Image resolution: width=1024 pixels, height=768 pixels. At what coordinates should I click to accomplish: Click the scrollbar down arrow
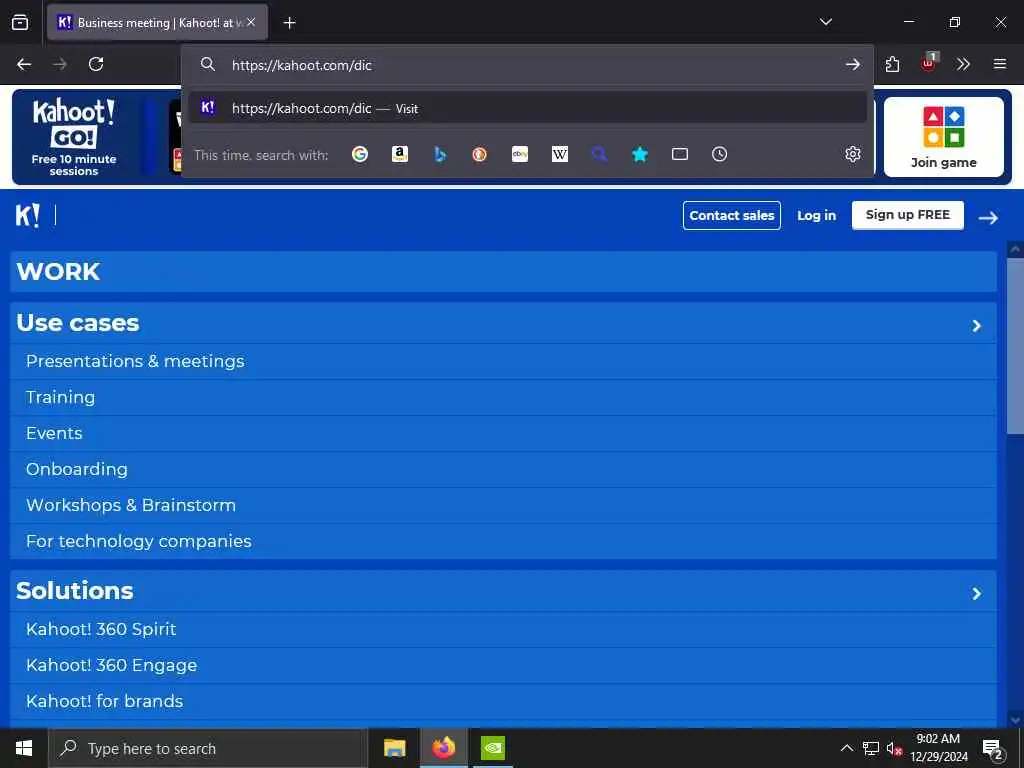coord(1015,720)
